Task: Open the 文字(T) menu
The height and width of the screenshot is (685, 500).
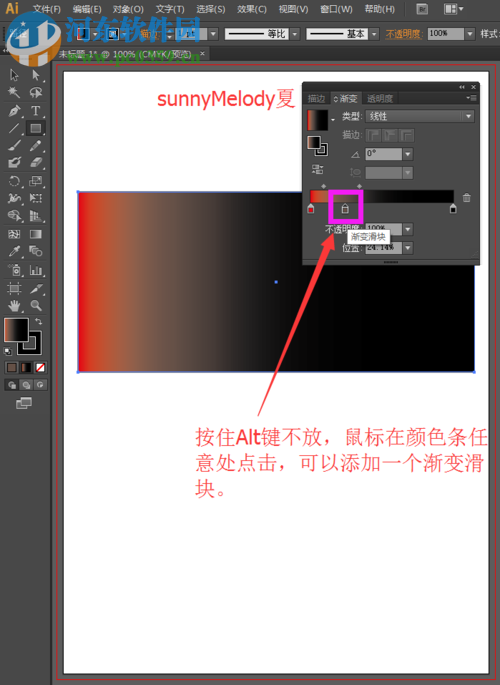Action: [170, 9]
